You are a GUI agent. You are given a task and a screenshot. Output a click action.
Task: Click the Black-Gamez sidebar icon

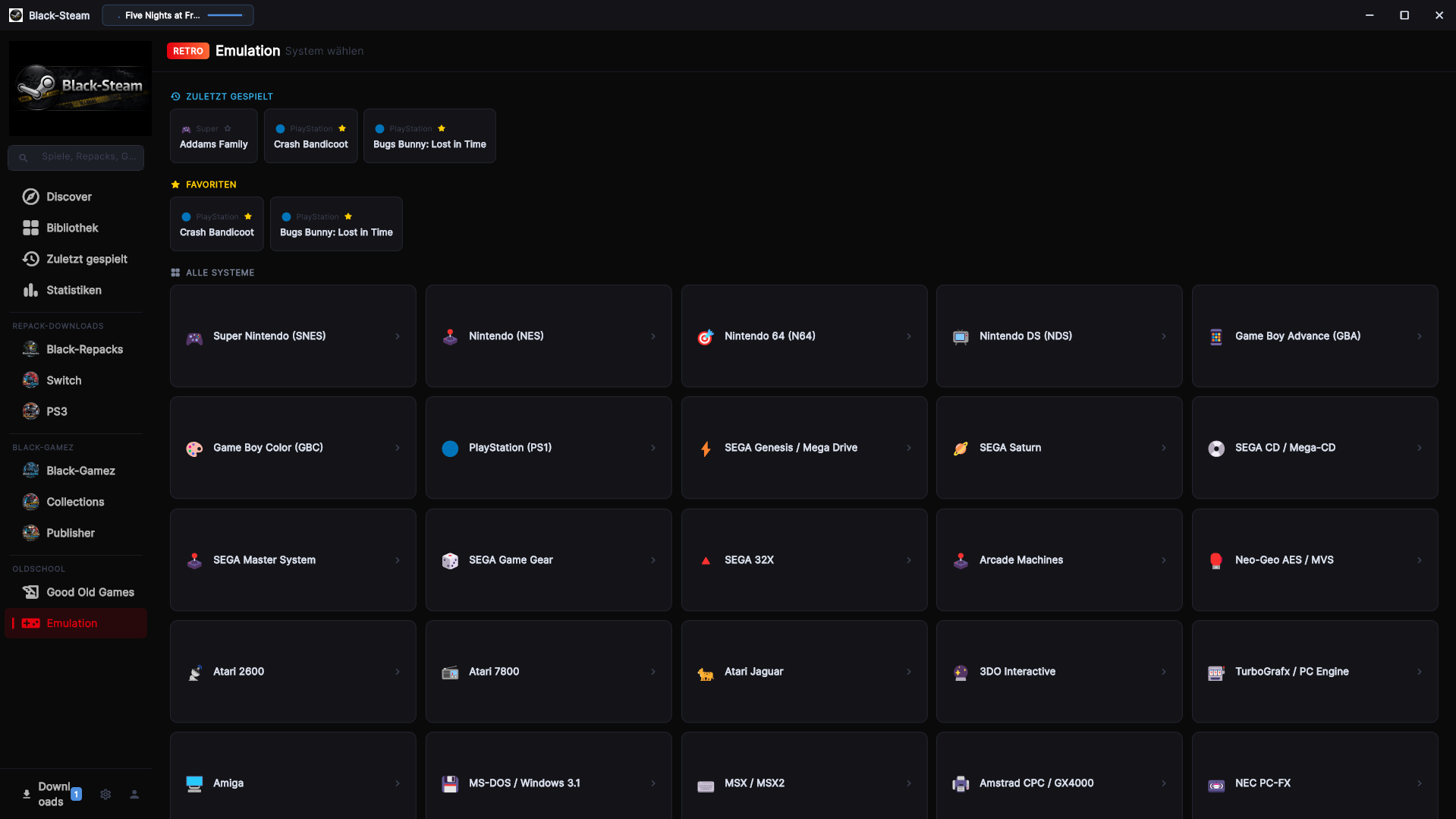pyautogui.click(x=30, y=471)
